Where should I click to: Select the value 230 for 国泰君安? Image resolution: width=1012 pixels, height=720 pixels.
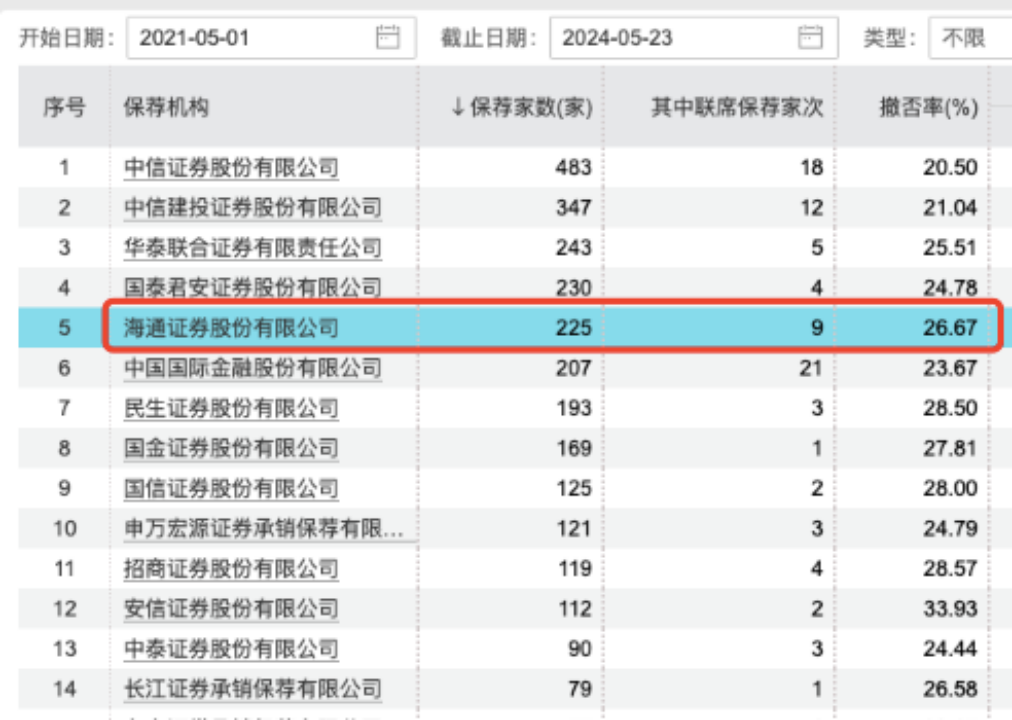[x=573, y=288]
